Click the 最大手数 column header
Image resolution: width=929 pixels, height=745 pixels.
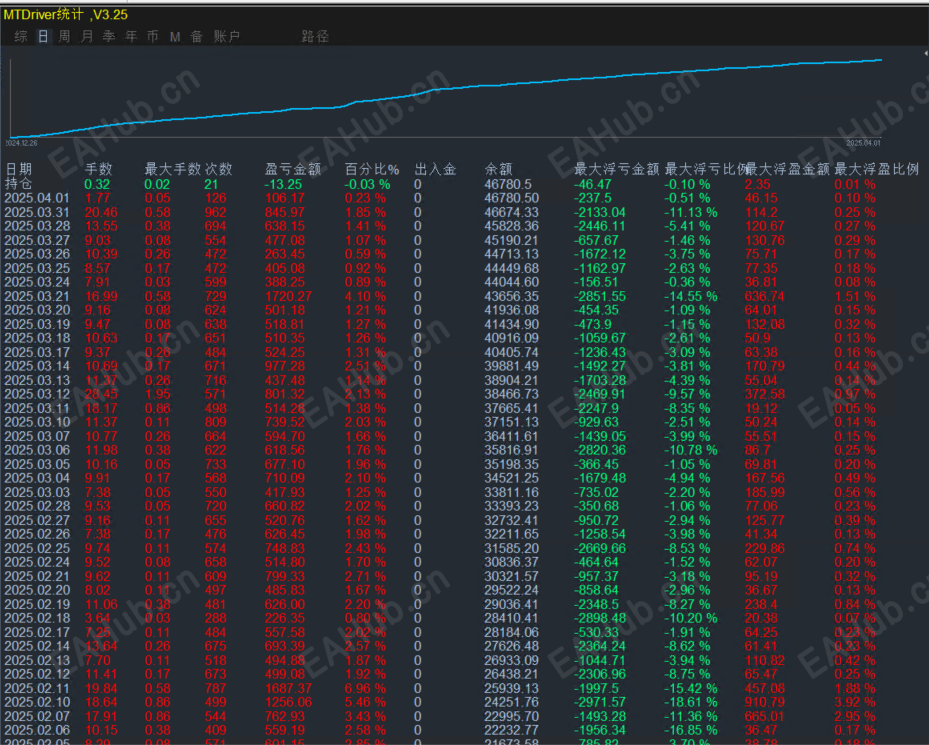[x=172, y=170]
